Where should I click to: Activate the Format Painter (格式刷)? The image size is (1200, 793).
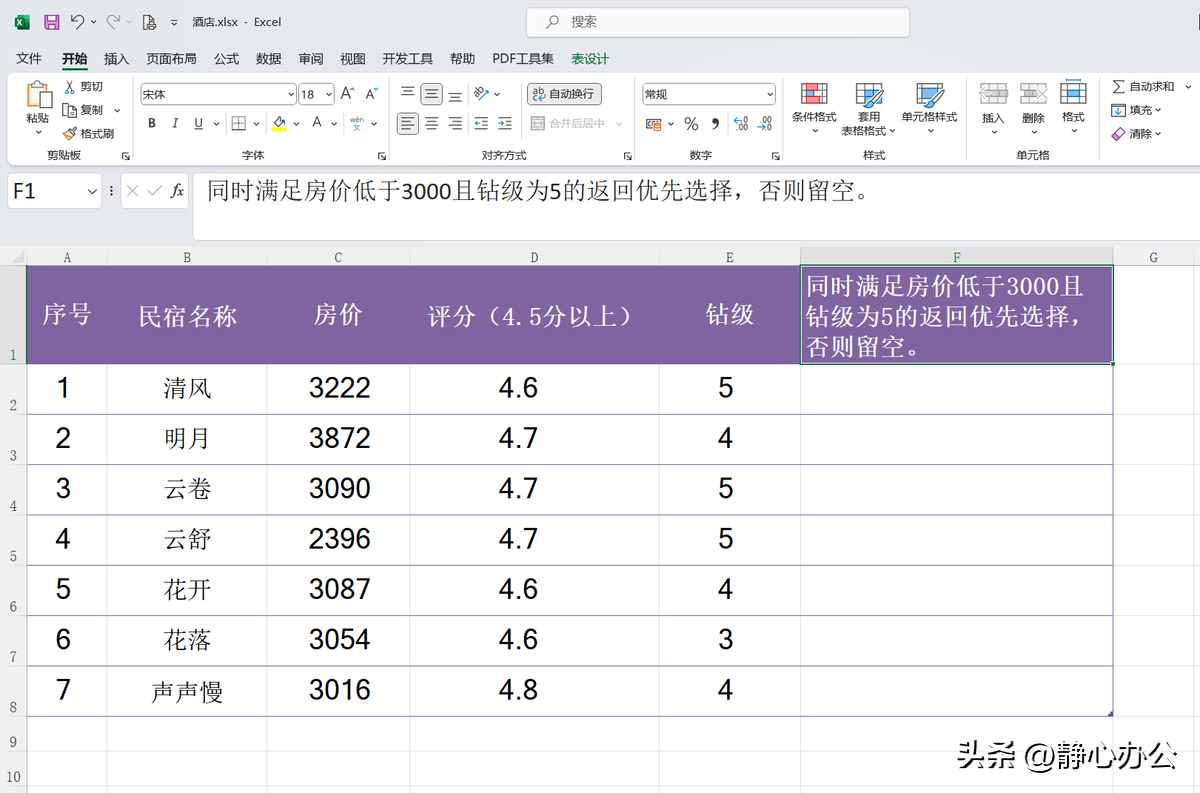tap(88, 133)
